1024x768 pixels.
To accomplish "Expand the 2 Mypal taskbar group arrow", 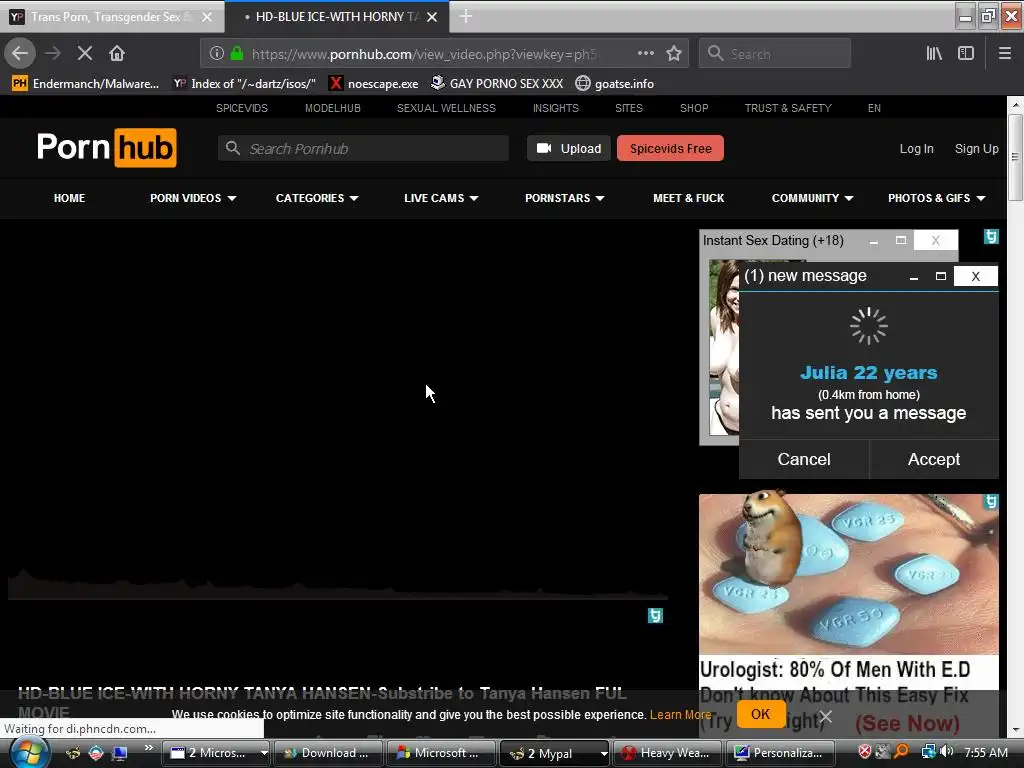I will coord(604,754).
